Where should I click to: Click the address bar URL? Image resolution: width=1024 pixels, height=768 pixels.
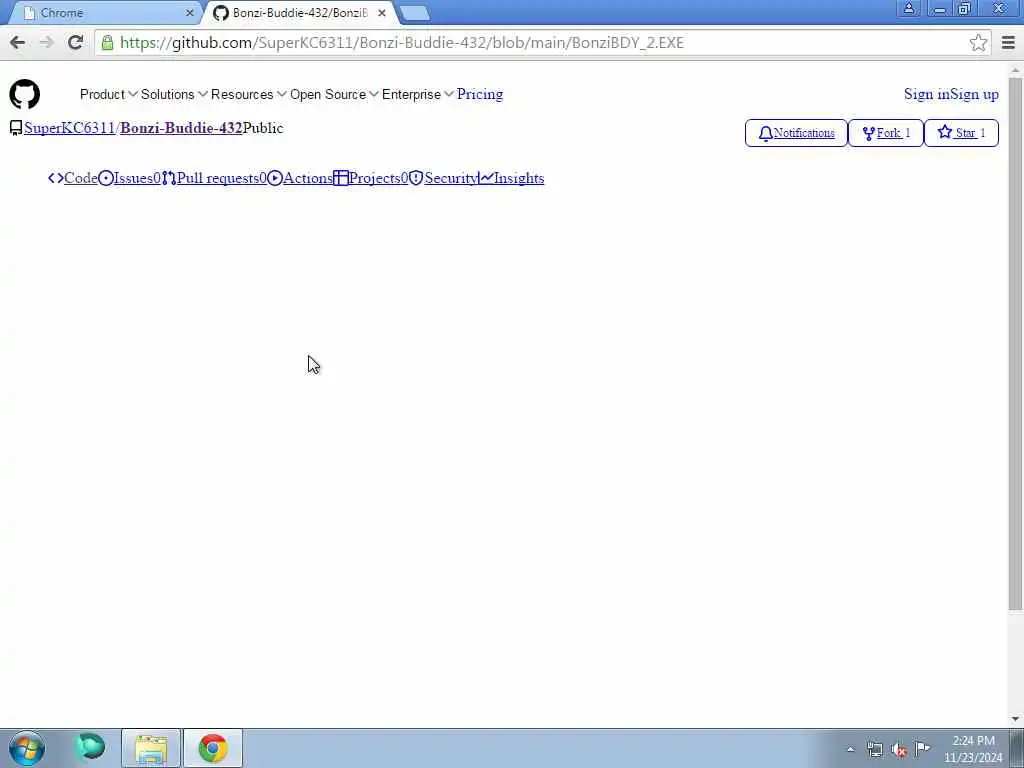click(402, 42)
